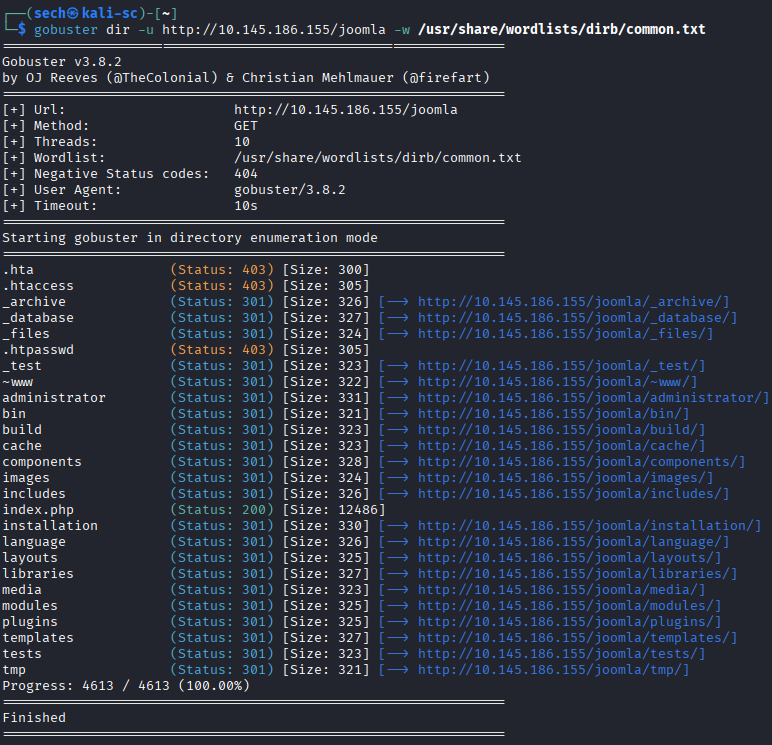Open the joomla/media/ URL
The height and width of the screenshot is (745, 772).
tap(558, 590)
